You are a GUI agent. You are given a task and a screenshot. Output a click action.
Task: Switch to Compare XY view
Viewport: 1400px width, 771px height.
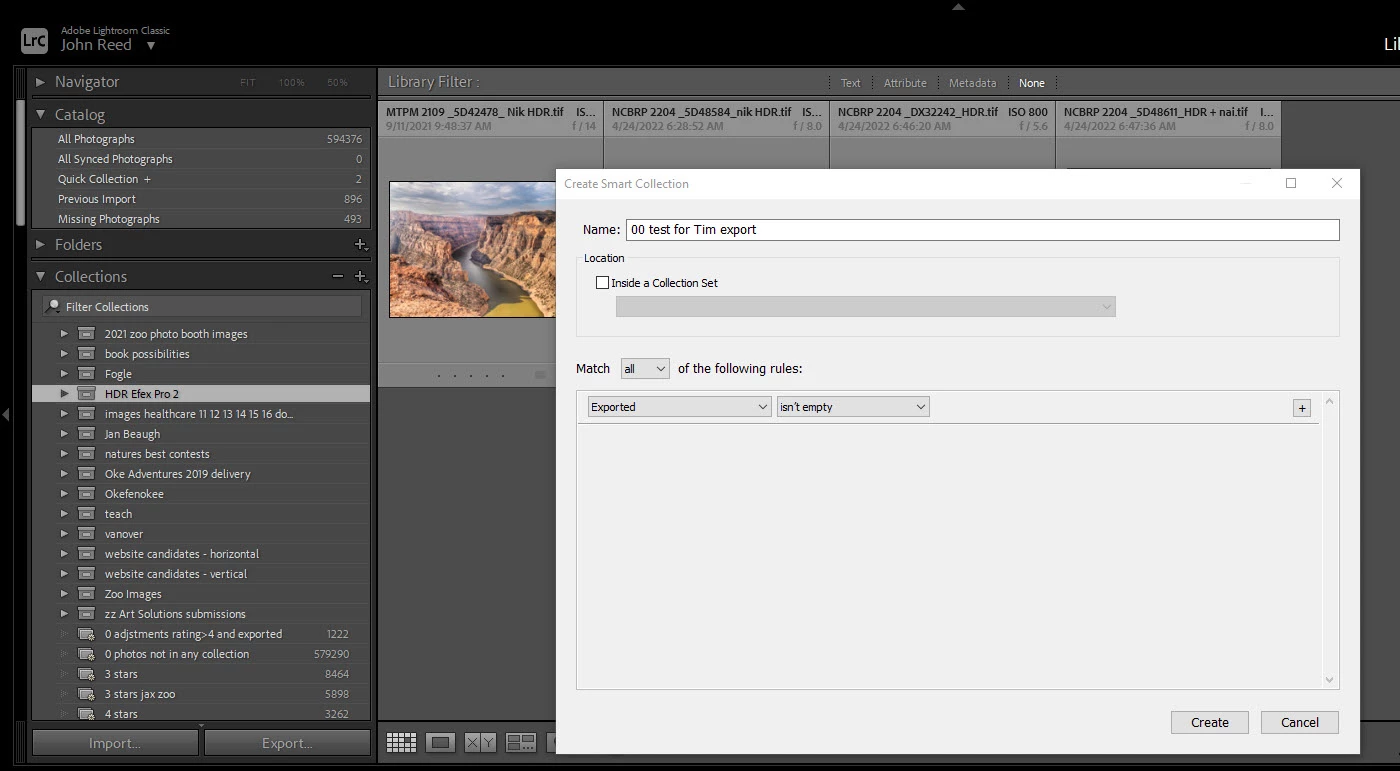[480, 742]
